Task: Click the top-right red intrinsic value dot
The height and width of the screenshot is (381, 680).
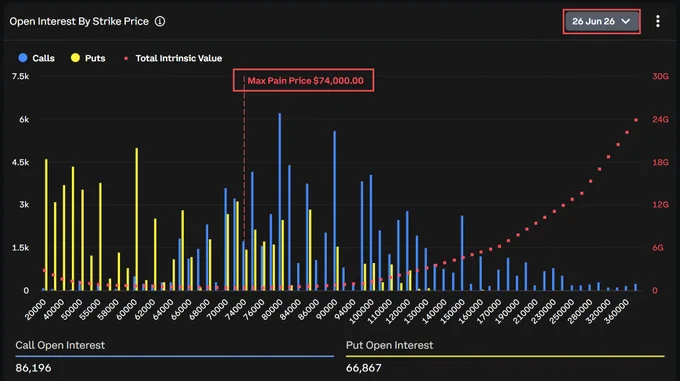Action: (636, 120)
